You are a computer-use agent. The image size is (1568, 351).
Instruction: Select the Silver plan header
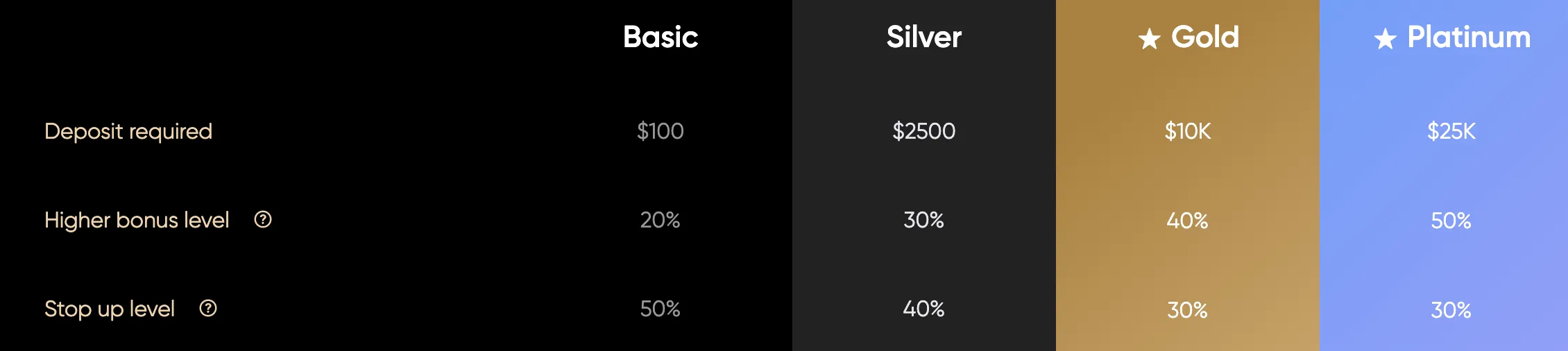pos(924,37)
